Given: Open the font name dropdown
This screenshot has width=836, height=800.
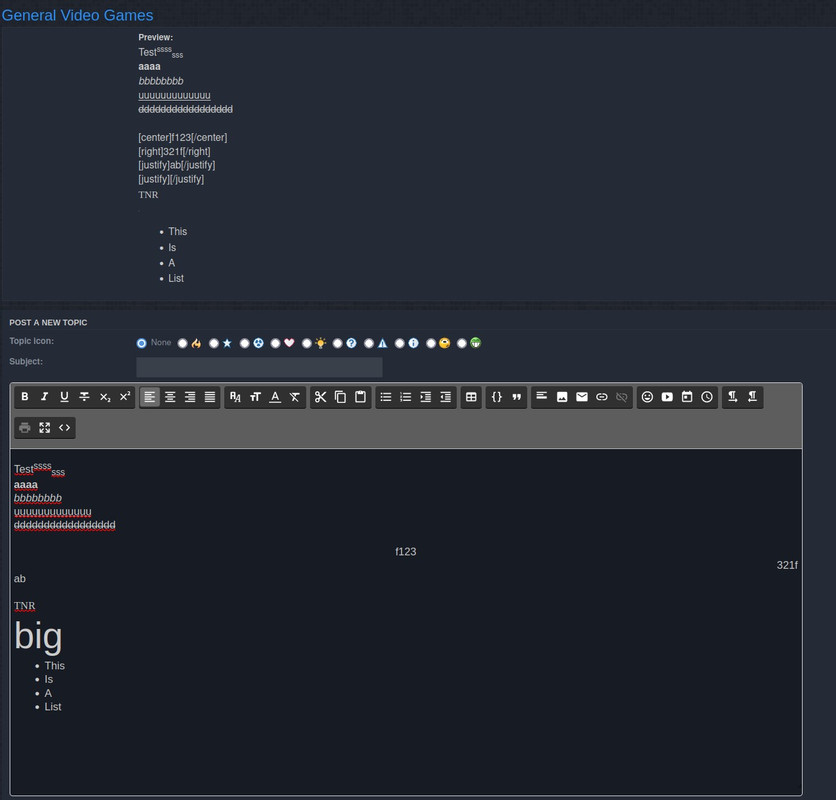Looking at the screenshot, I should click(x=235, y=397).
